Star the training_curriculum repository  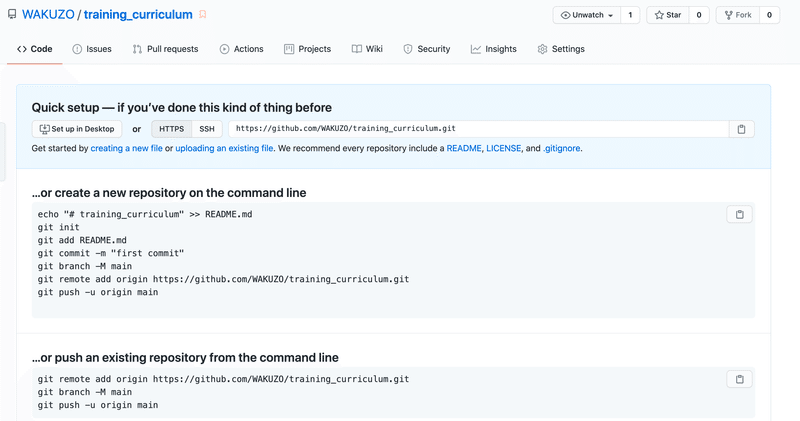668,15
